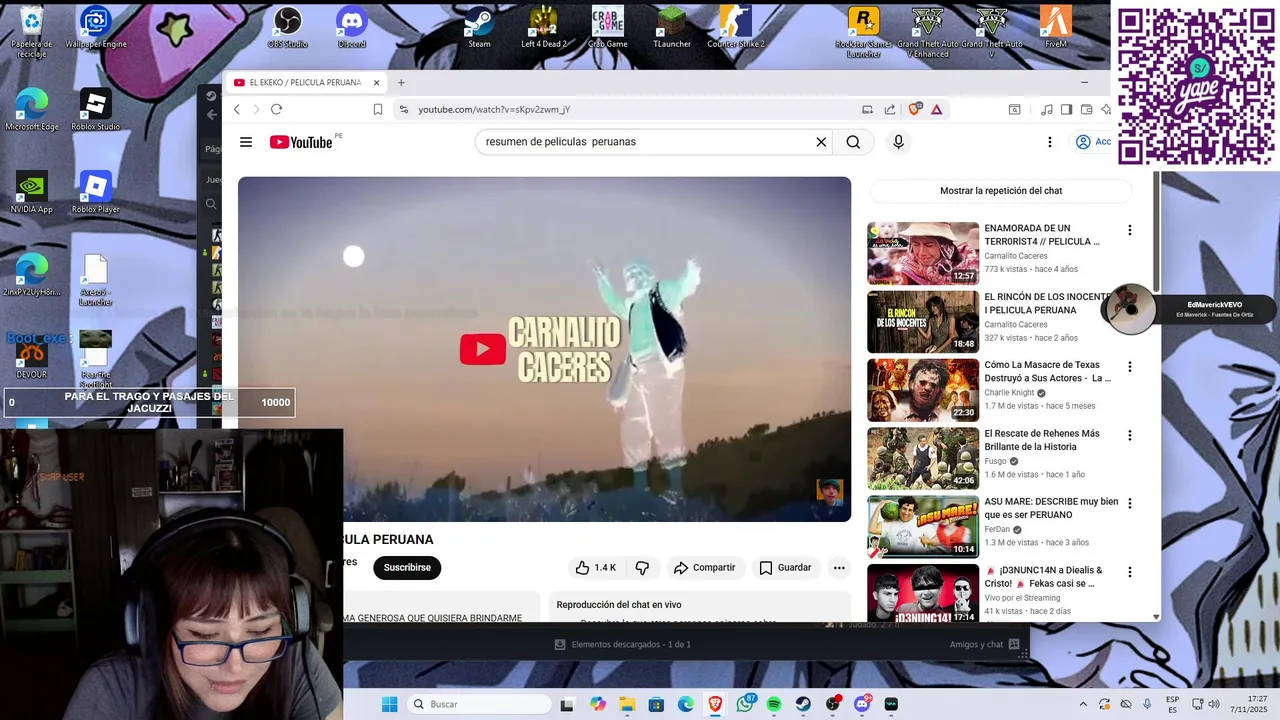Reload the page in Brave
Image resolution: width=1280 pixels, height=720 pixels.
pos(276,109)
